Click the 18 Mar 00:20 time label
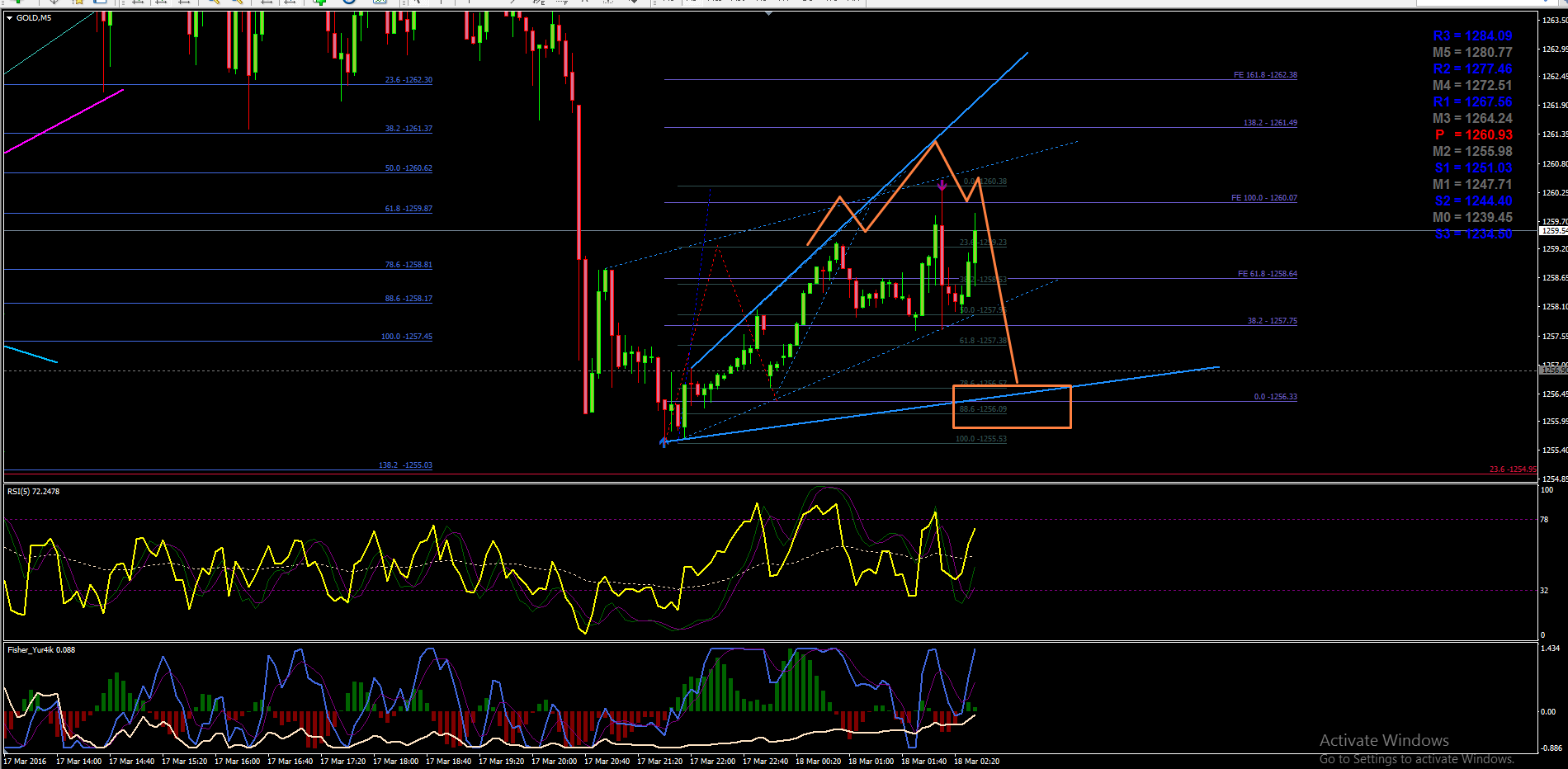Screen dimensions: 1568x769 (819, 762)
